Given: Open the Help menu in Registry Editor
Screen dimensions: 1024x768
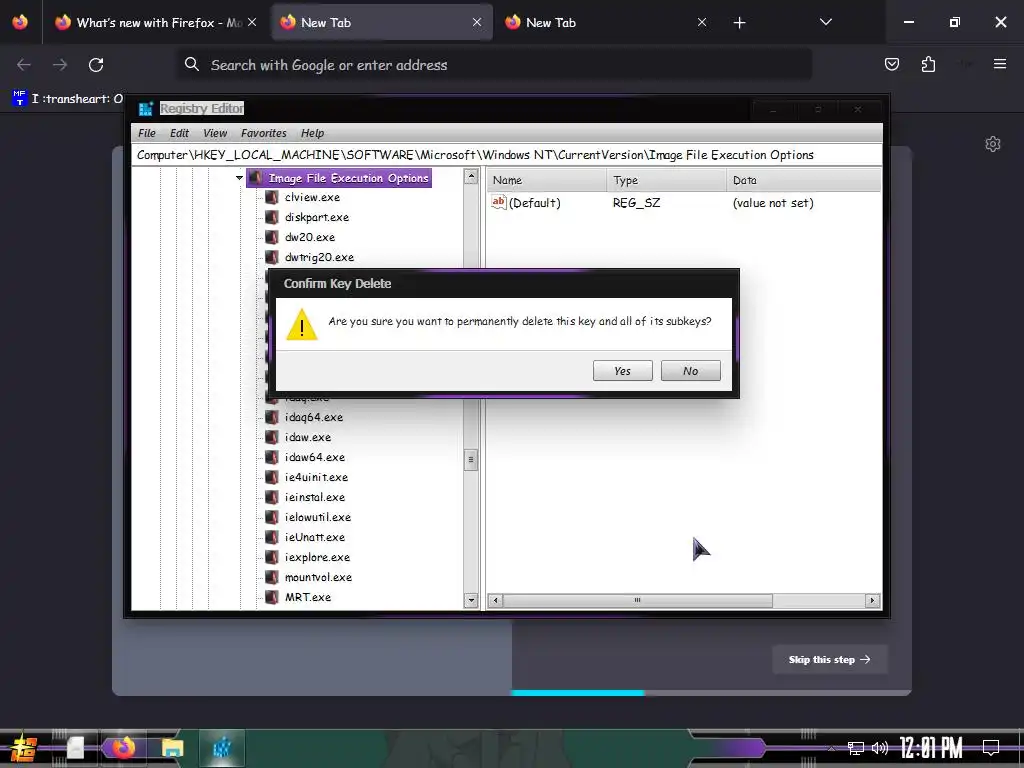Looking at the screenshot, I should [x=312, y=133].
